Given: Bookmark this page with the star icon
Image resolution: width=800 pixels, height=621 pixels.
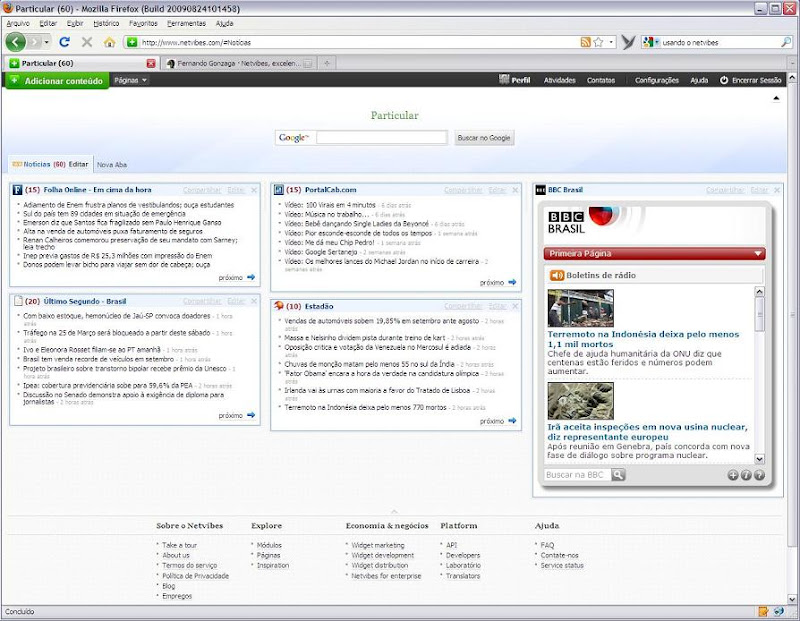Looking at the screenshot, I should 598,42.
